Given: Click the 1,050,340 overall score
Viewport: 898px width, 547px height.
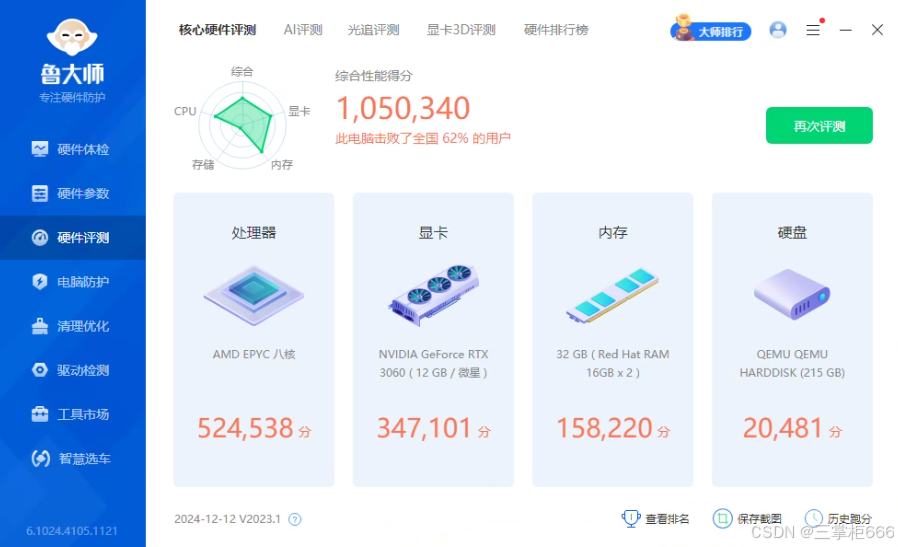Looking at the screenshot, I should point(403,108).
